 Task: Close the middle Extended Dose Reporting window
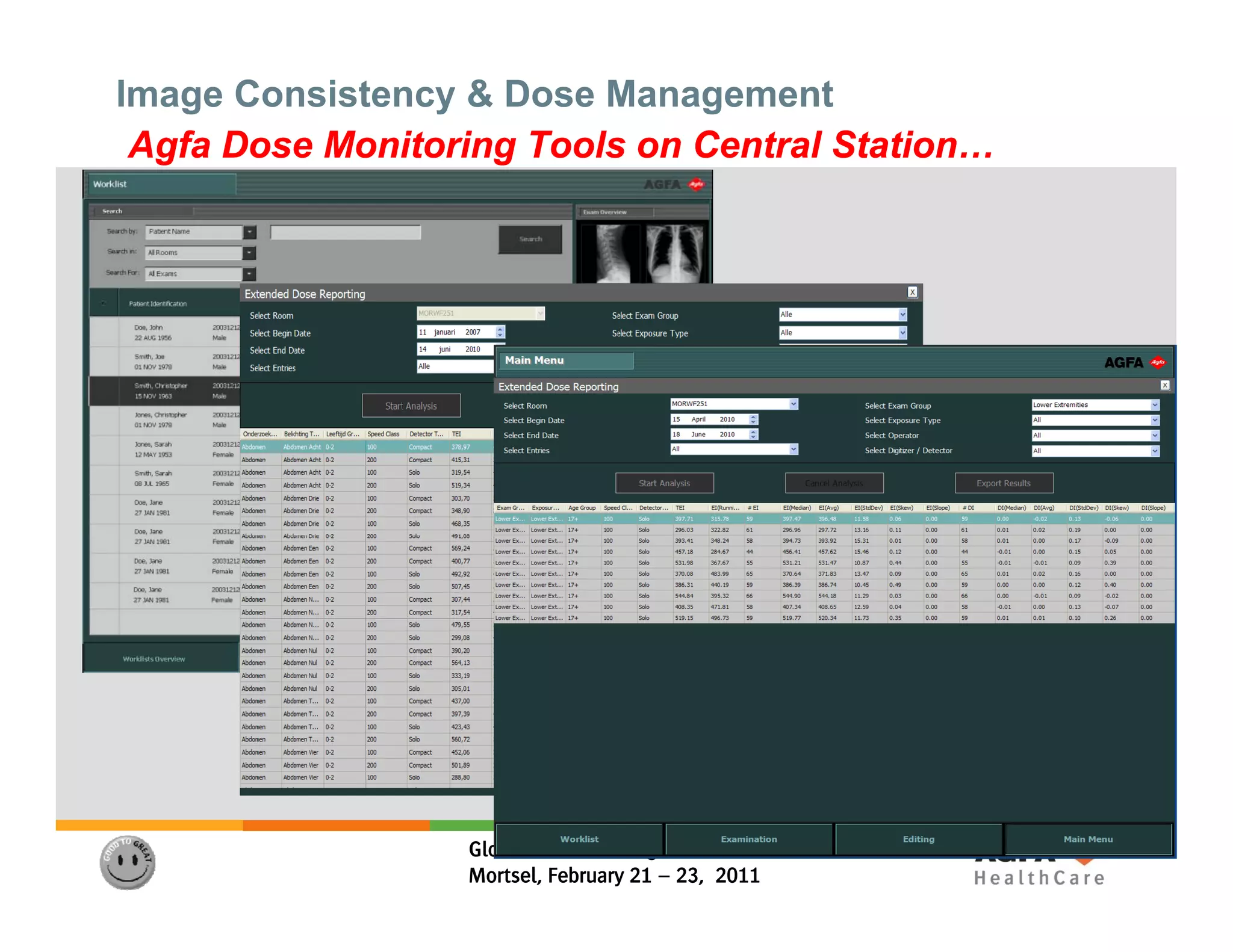912,292
